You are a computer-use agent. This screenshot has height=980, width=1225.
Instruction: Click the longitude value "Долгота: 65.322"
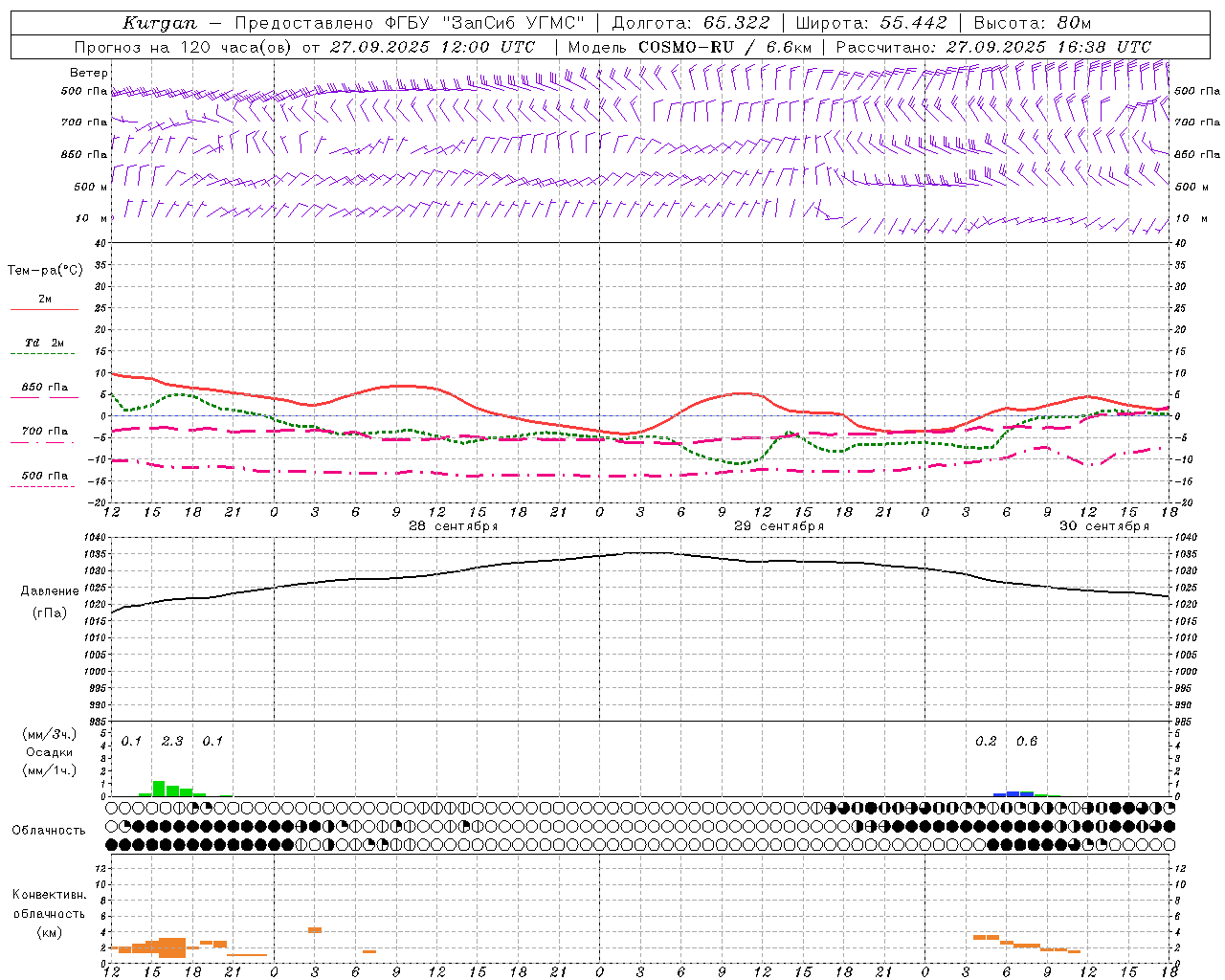tap(689, 23)
